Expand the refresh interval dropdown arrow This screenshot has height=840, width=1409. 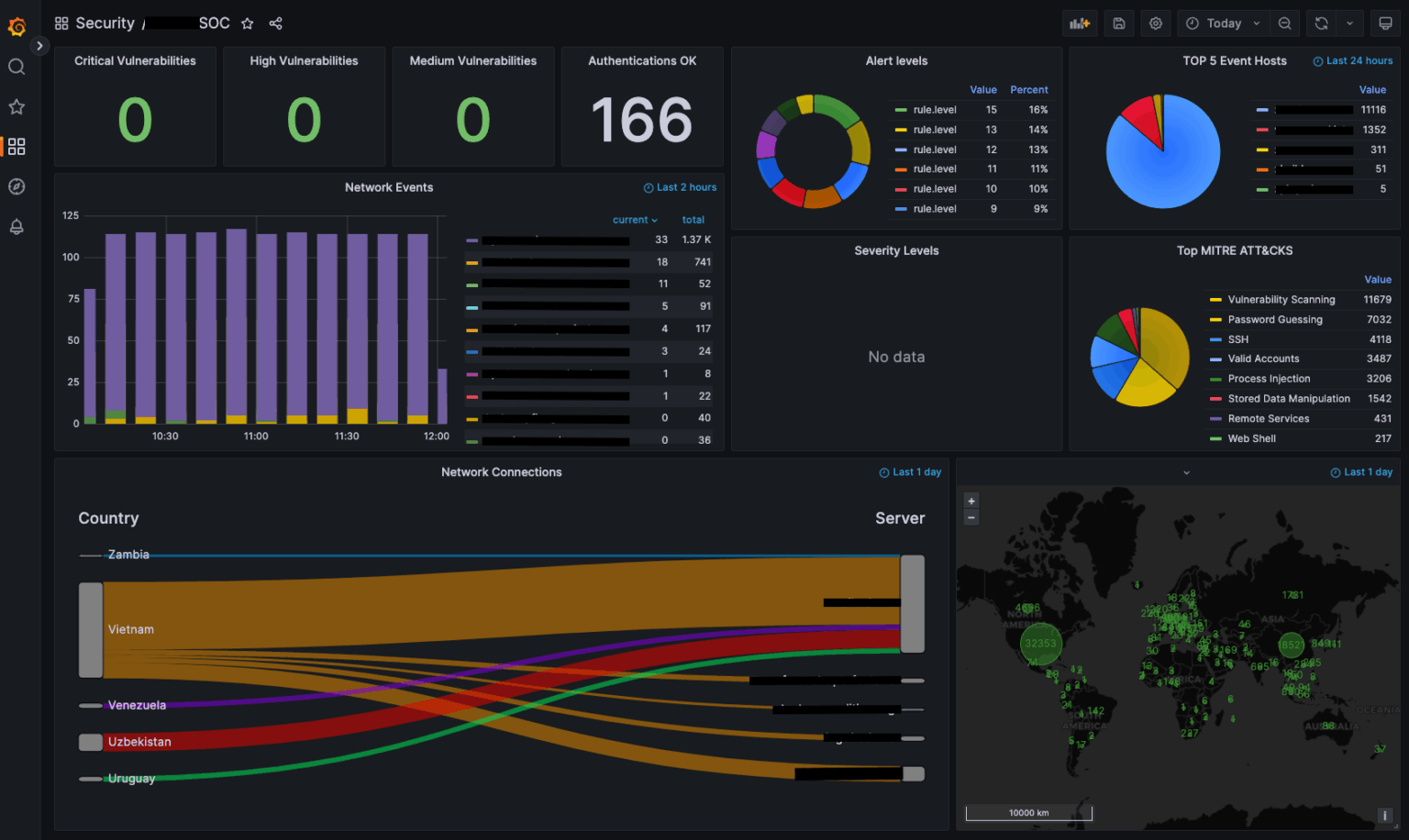coord(1349,24)
